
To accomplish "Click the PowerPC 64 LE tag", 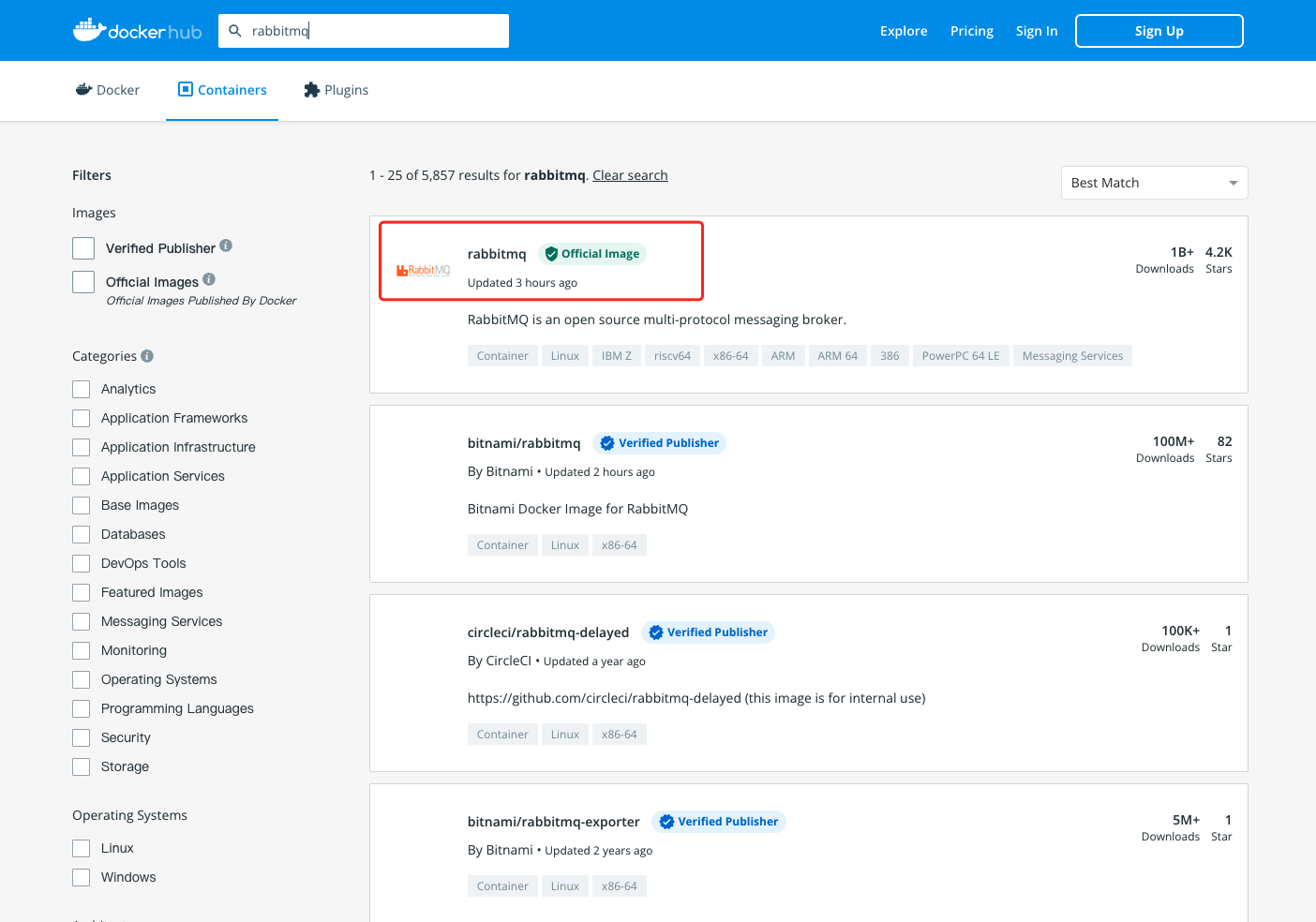I will coord(961,356).
